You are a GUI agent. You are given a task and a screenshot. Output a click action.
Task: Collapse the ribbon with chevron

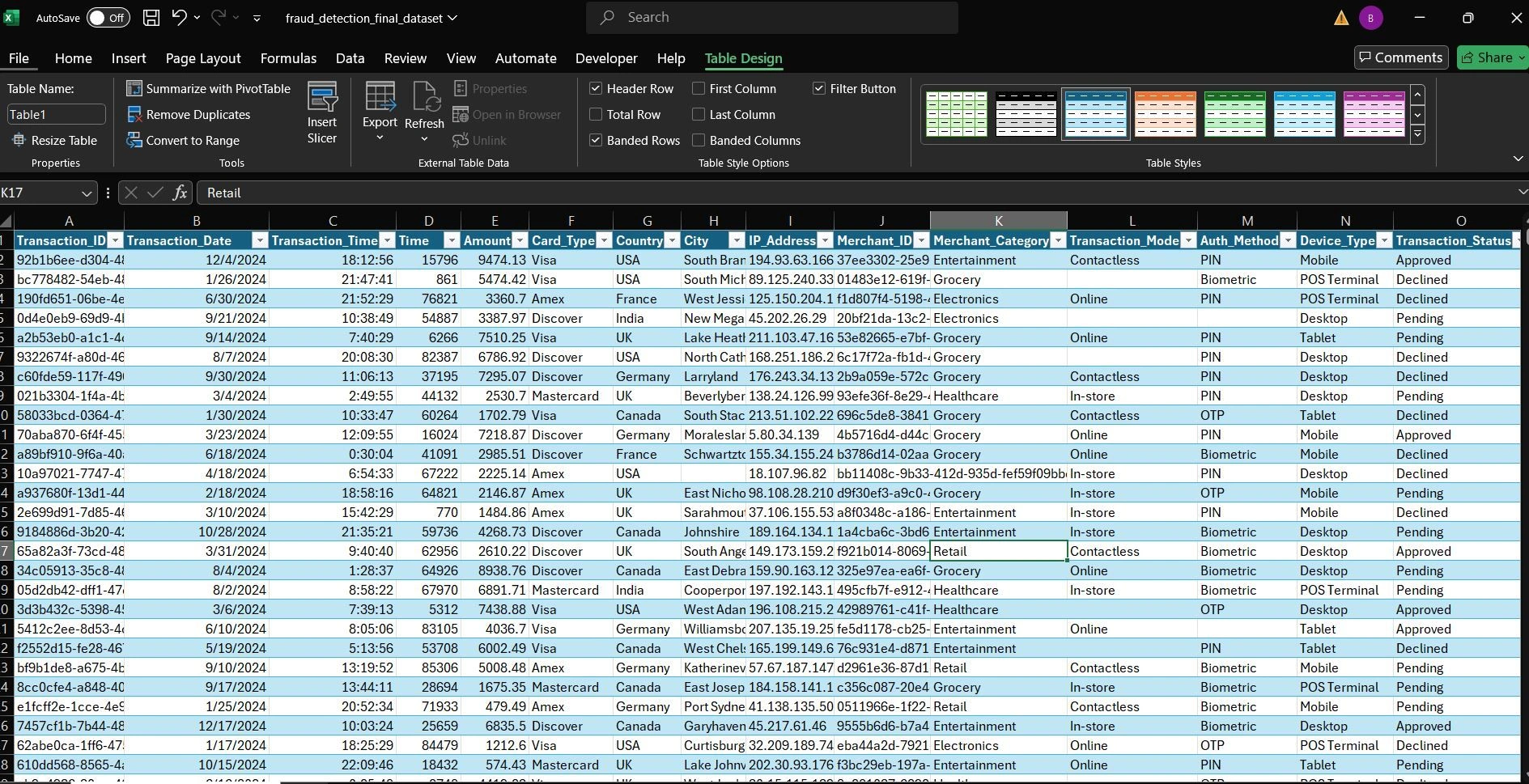[x=1518, y=159]
